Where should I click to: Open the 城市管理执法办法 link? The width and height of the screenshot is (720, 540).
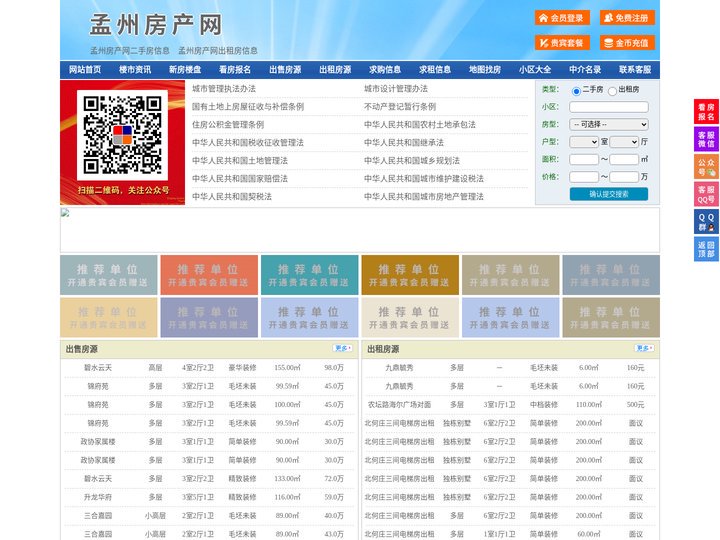click(x=224, y=89)
